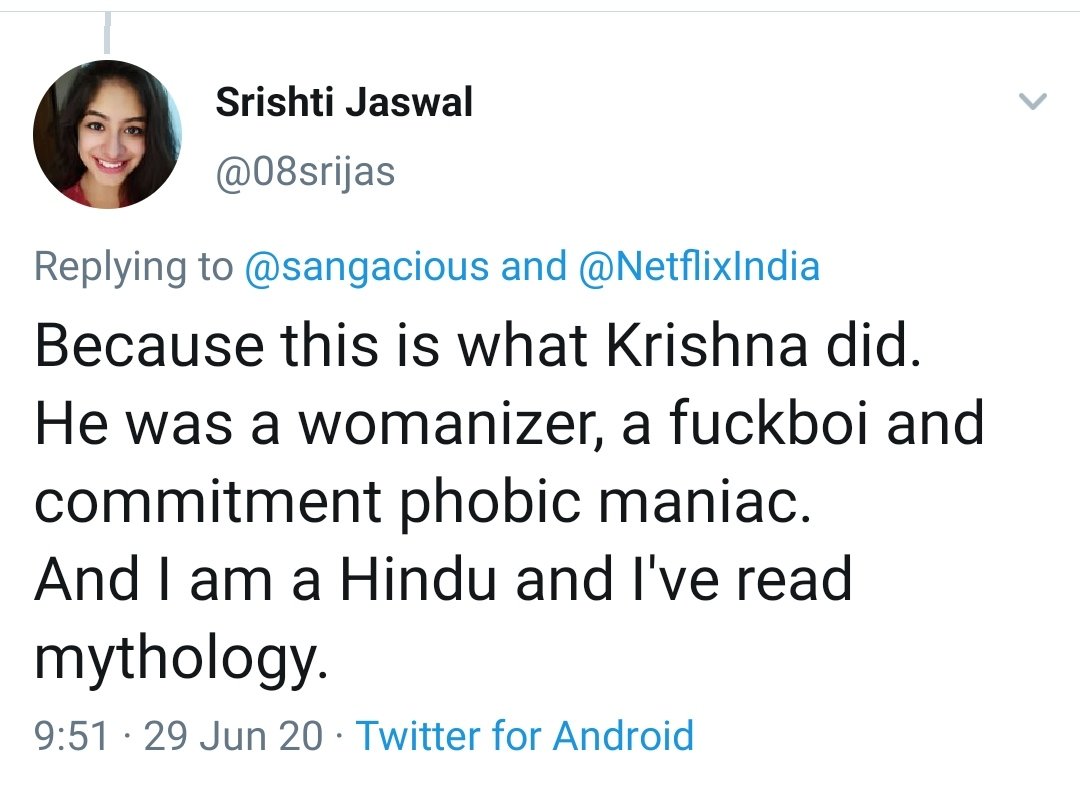Click the line "Because this is what Krishna did."
Screen dimensions: 1080x790
click(x=478, y=344)
